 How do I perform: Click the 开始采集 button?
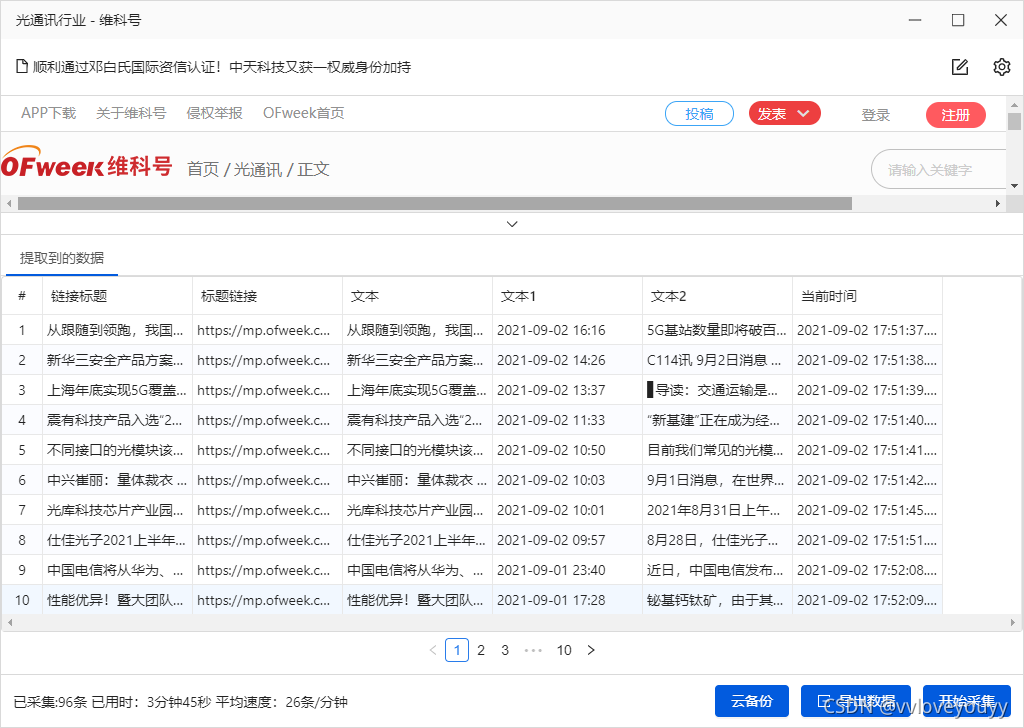tap(967, 701)
